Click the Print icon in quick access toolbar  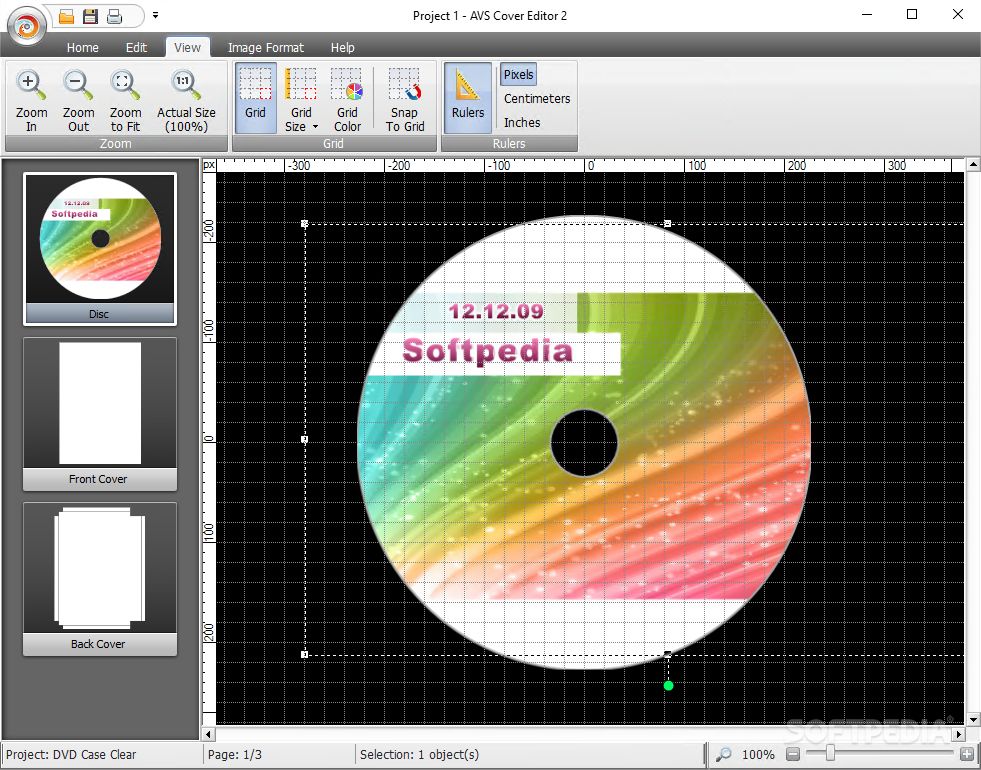(113, 15)
